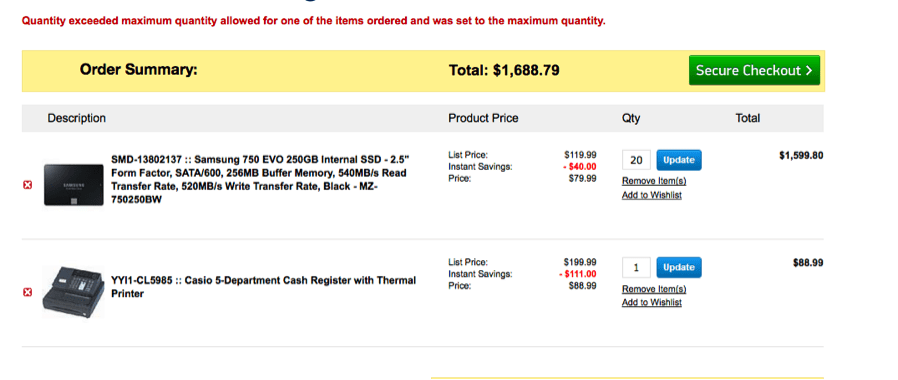Add the Samsung SSD to Wishlist
This screenshot has height=380, width=898.
click(652, 195)
